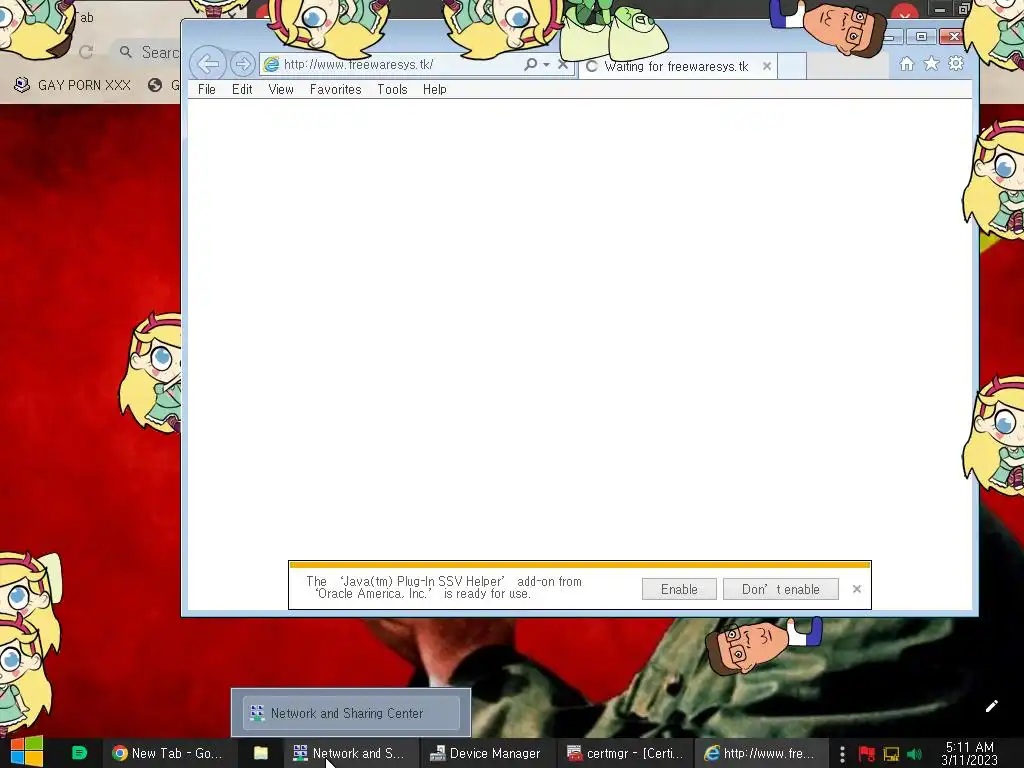The height and width of the screenshot is (768, 1024).
Task: Close the 'Waiting for freewaresys.tk' tab
Action: tap(767, 66)
